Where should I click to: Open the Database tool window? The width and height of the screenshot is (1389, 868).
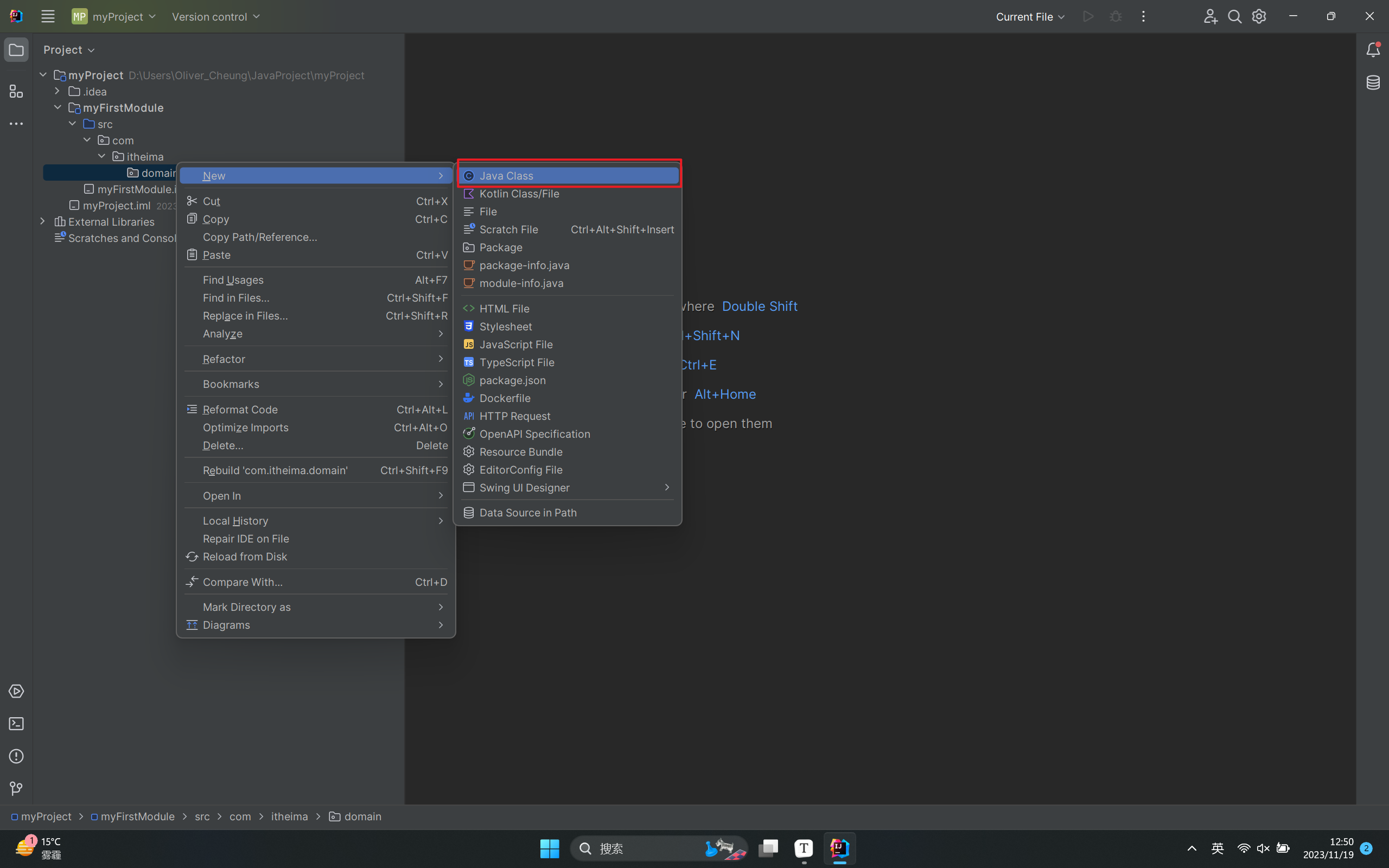(1373, 82)
